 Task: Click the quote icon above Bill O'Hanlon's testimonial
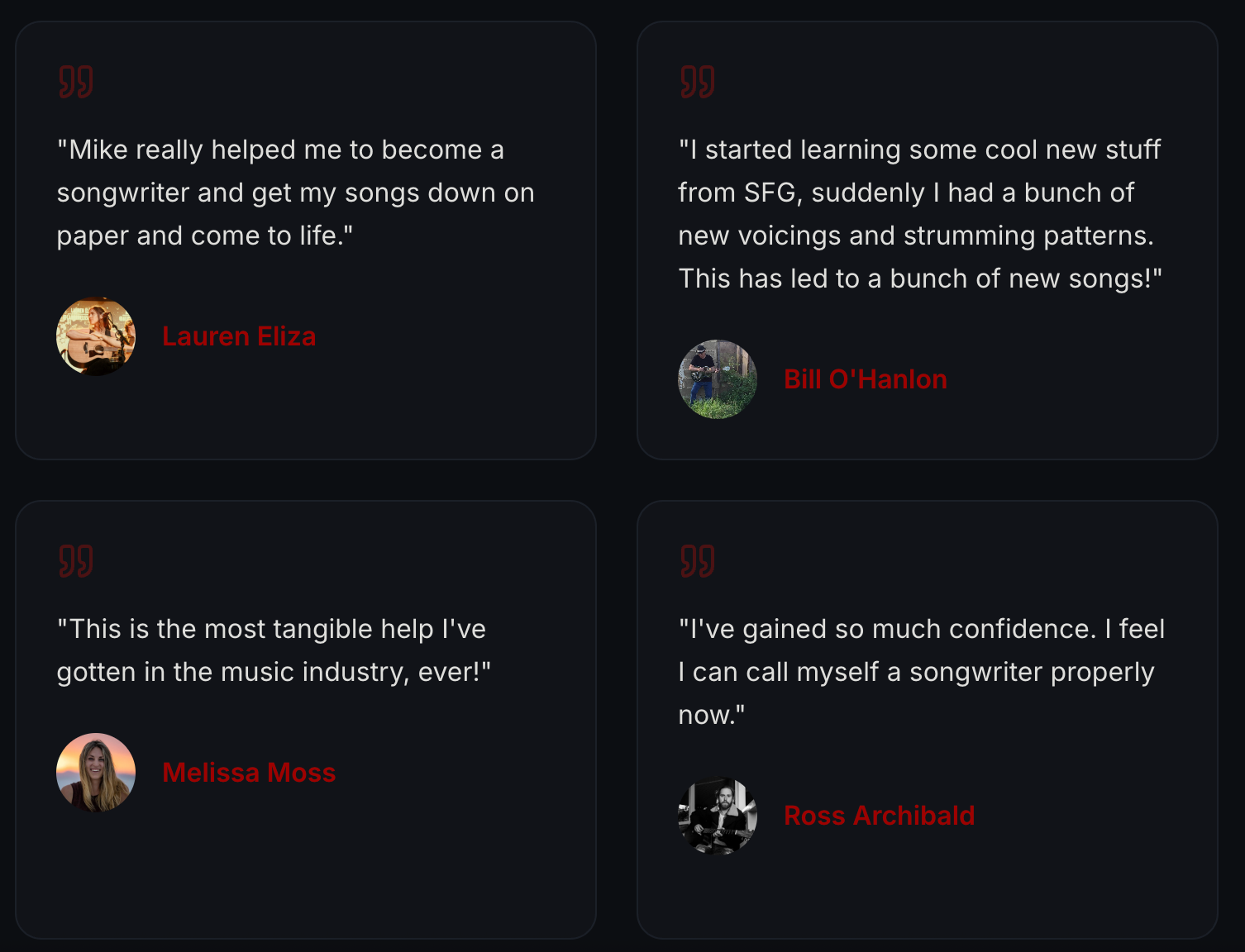[x=697, y=82]
